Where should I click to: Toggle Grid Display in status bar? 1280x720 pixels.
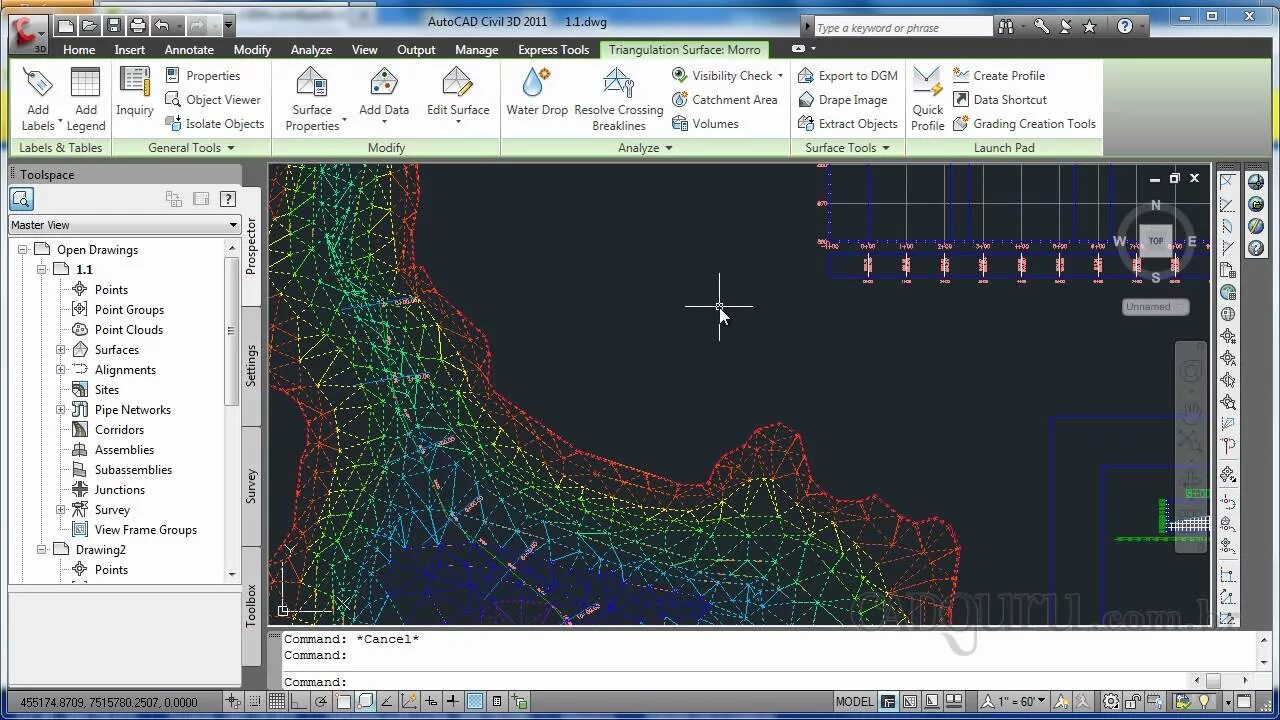277,701
